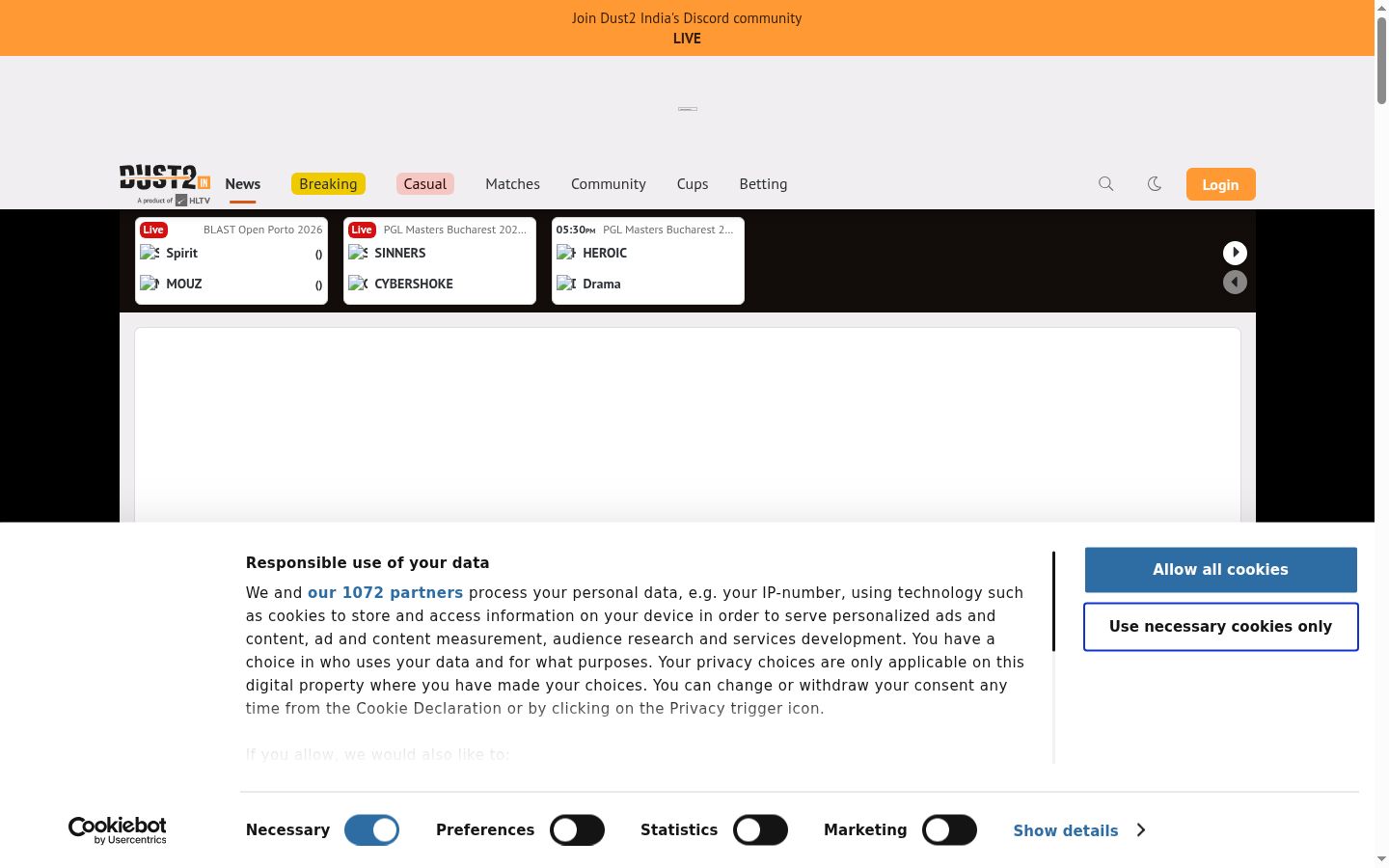Screen dimensions: 1389x868
Task: Click the Necessary label text
Action: pyautogui.click(x=287, y=830)
